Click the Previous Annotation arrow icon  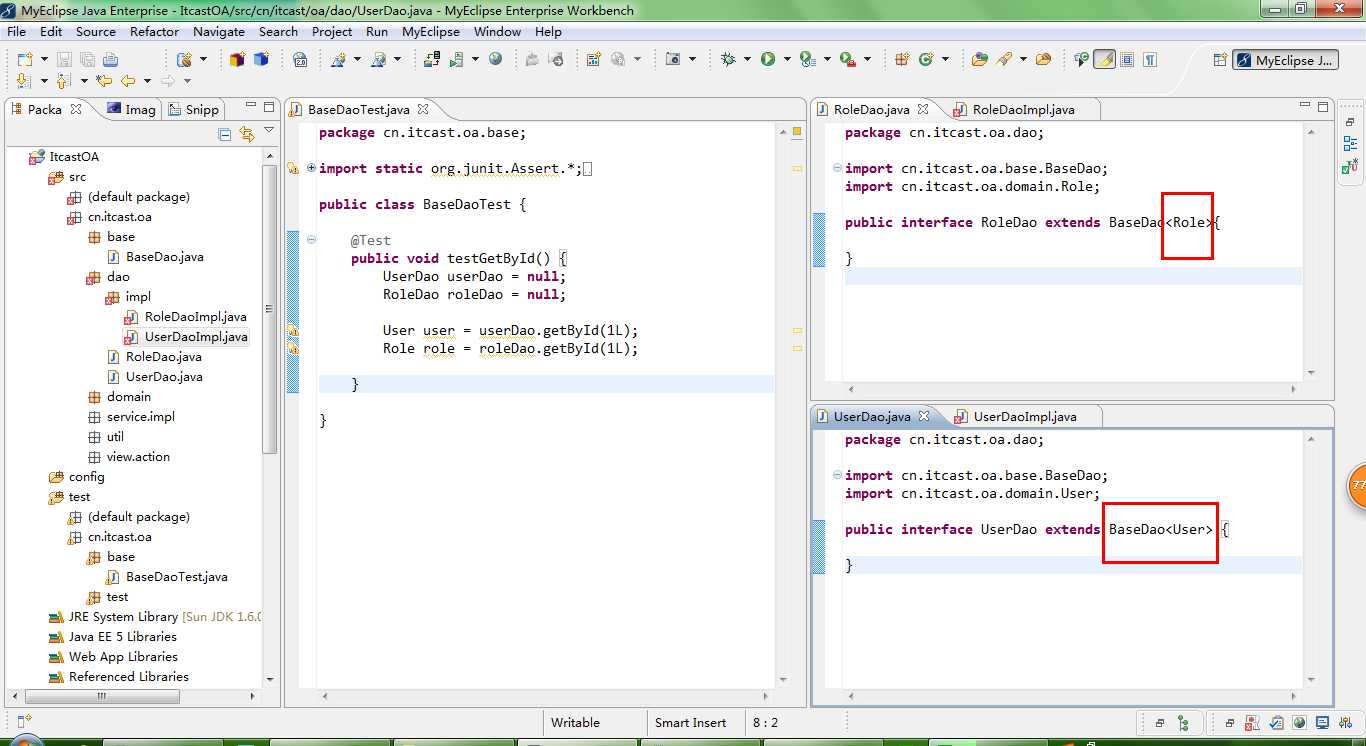tap(62, 81)
